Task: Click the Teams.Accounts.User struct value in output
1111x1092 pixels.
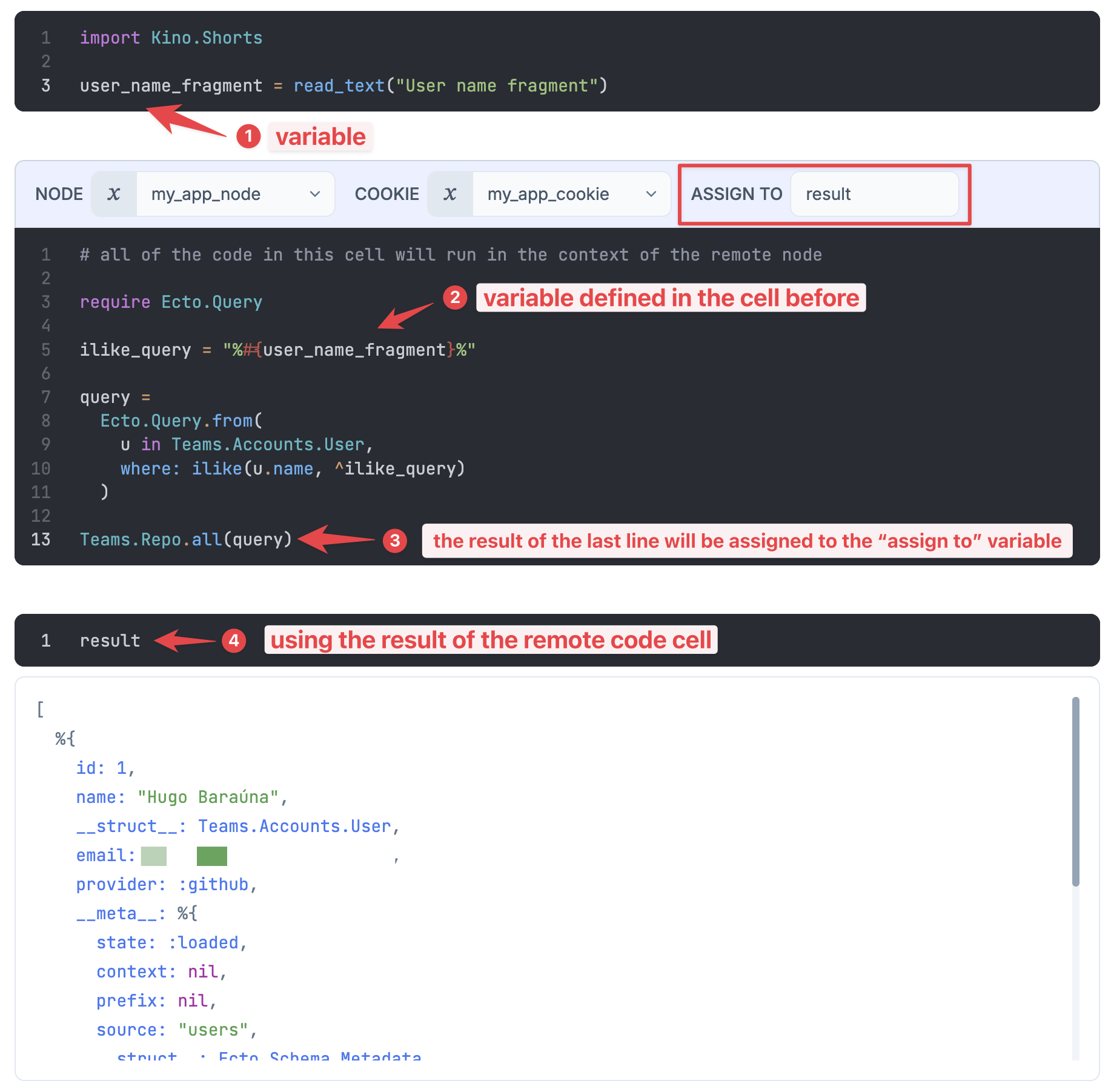Action: coord(294,827)
